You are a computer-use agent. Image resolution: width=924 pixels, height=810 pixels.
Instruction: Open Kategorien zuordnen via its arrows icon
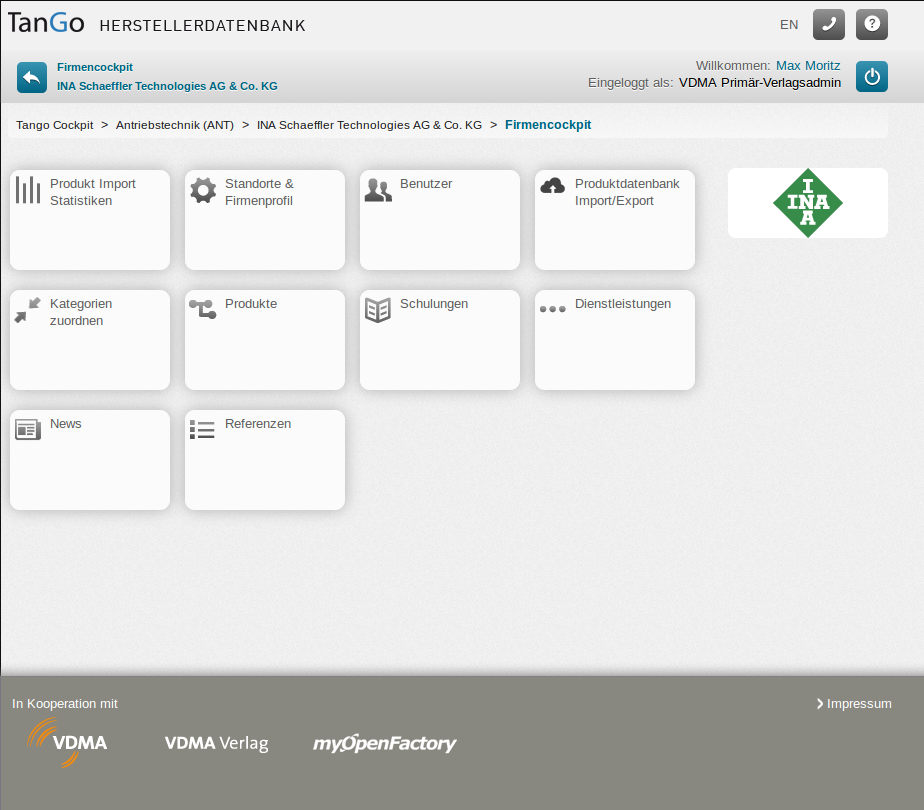[28, 310]
